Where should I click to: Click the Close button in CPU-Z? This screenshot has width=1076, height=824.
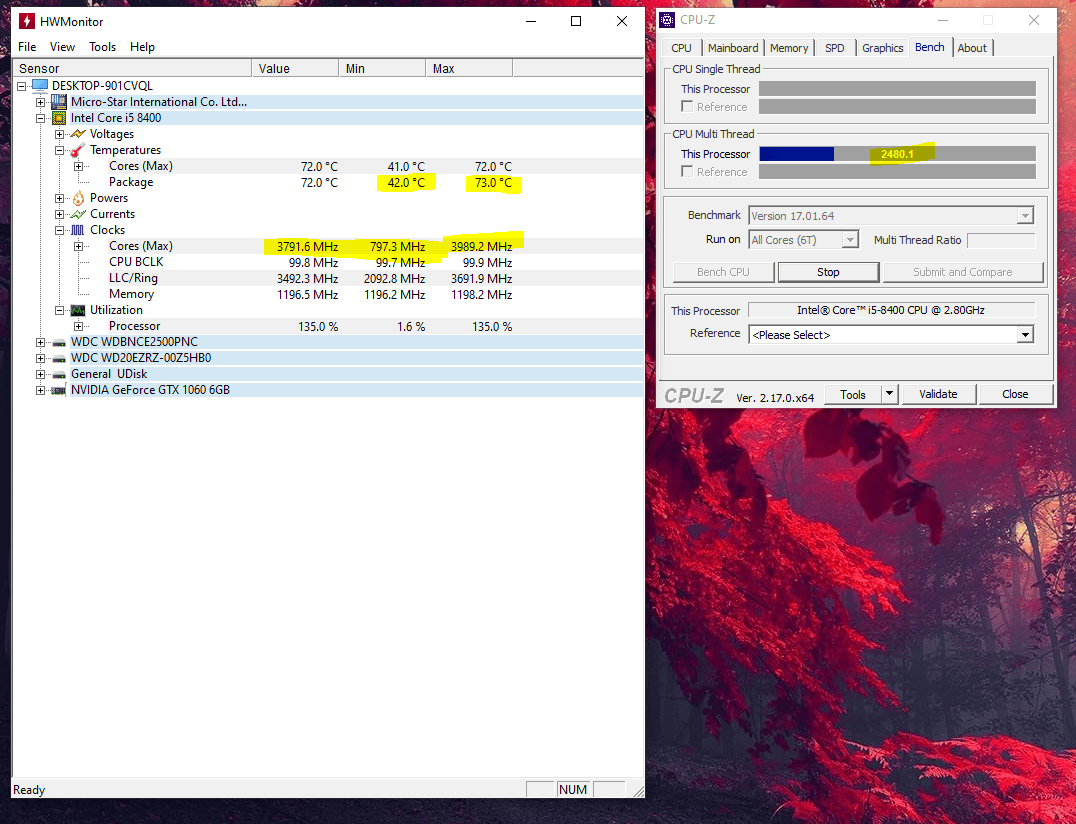click(1015, 394)
